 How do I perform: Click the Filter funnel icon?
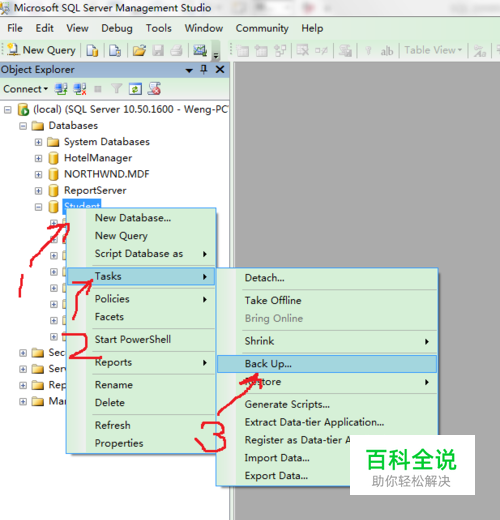click(x=116, y=89)
